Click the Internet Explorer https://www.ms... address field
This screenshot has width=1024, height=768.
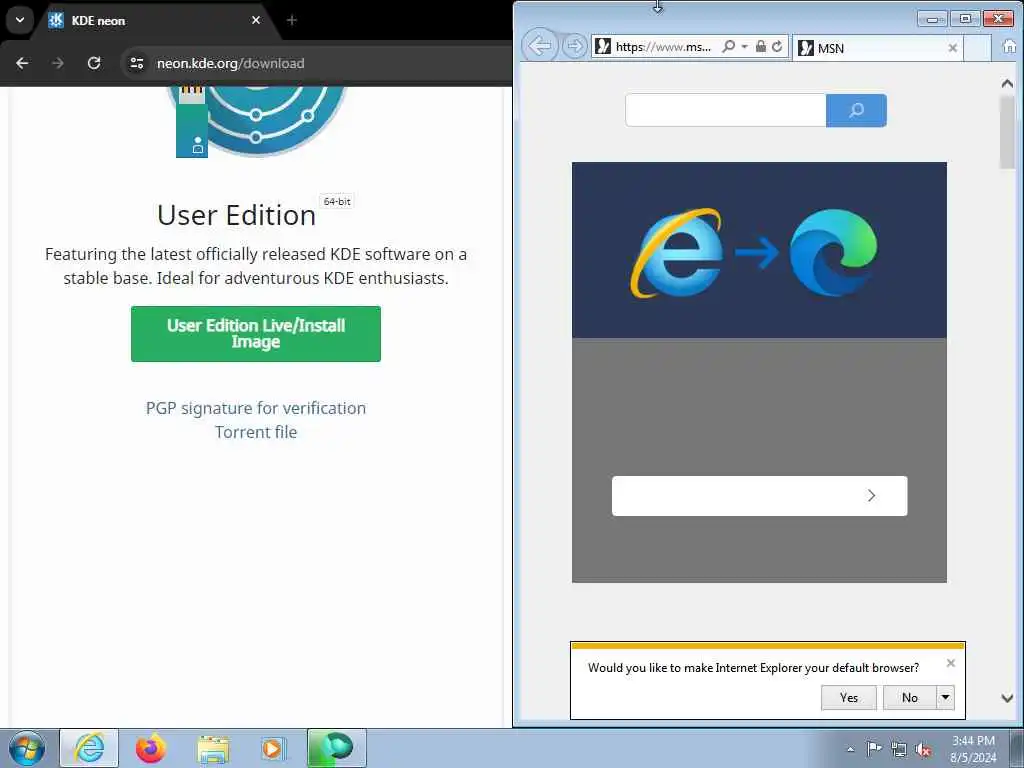(662, 47)
